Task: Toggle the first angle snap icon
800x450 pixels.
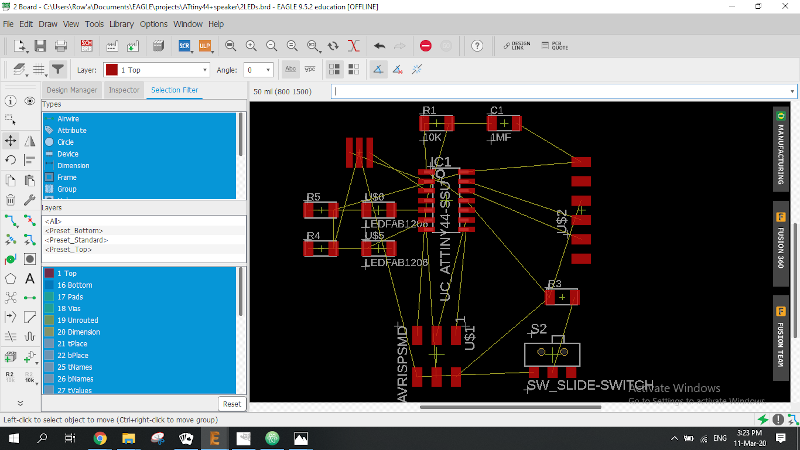Action: coord(378,69)
